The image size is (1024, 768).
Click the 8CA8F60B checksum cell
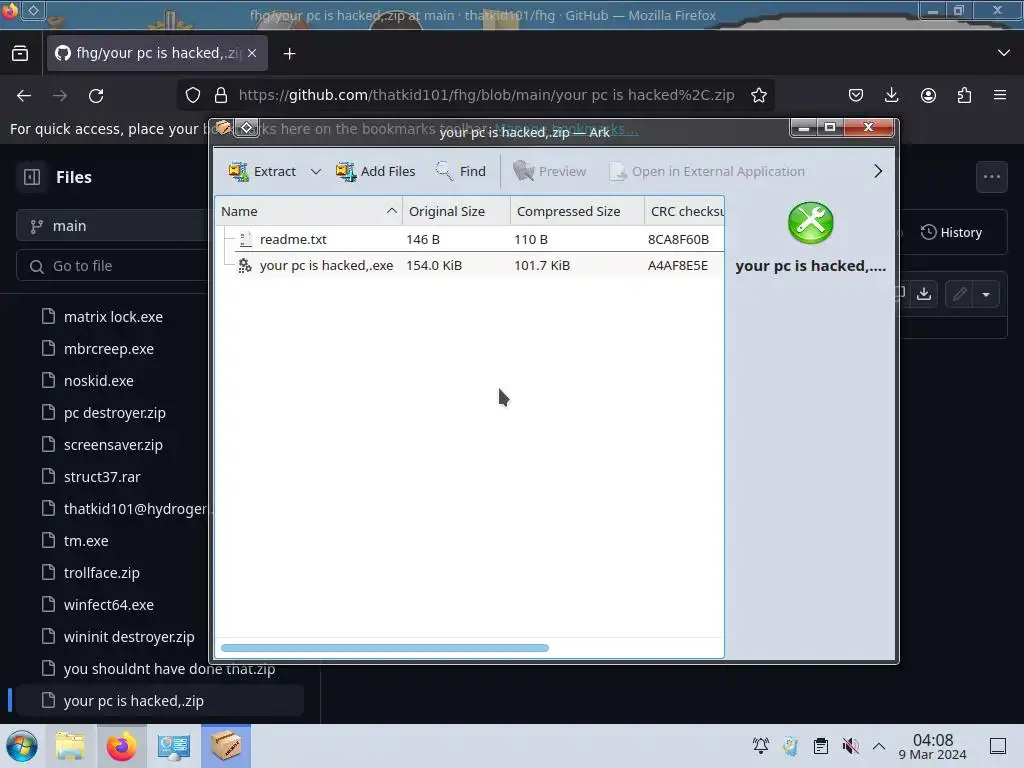pyautogui.click(x=678, y=239)
